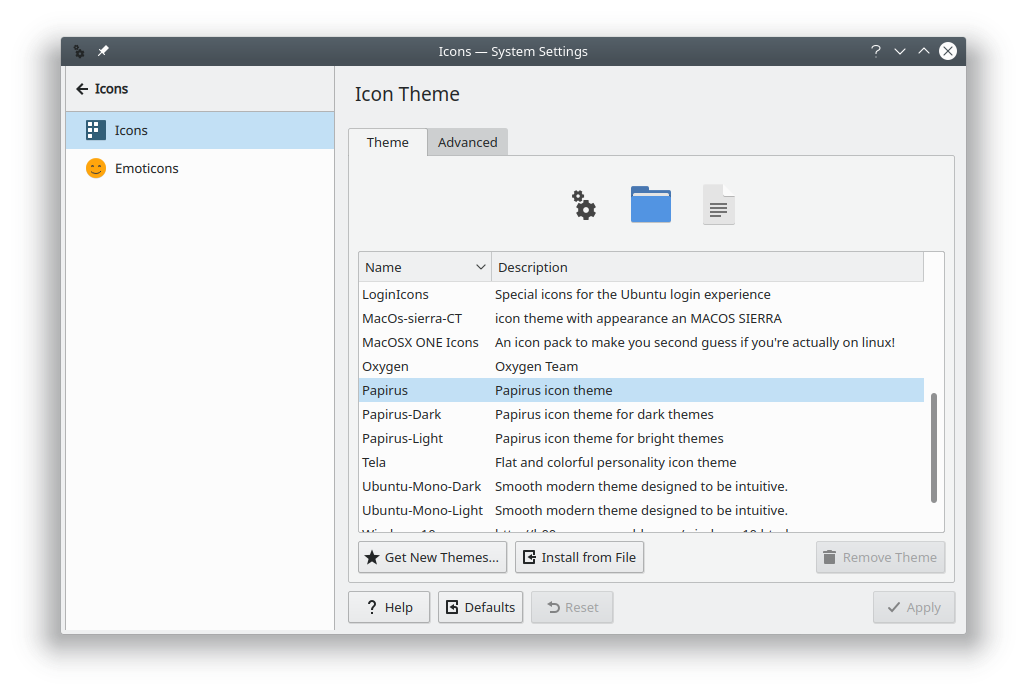Select the Tela icon theme

coord(374,462)
